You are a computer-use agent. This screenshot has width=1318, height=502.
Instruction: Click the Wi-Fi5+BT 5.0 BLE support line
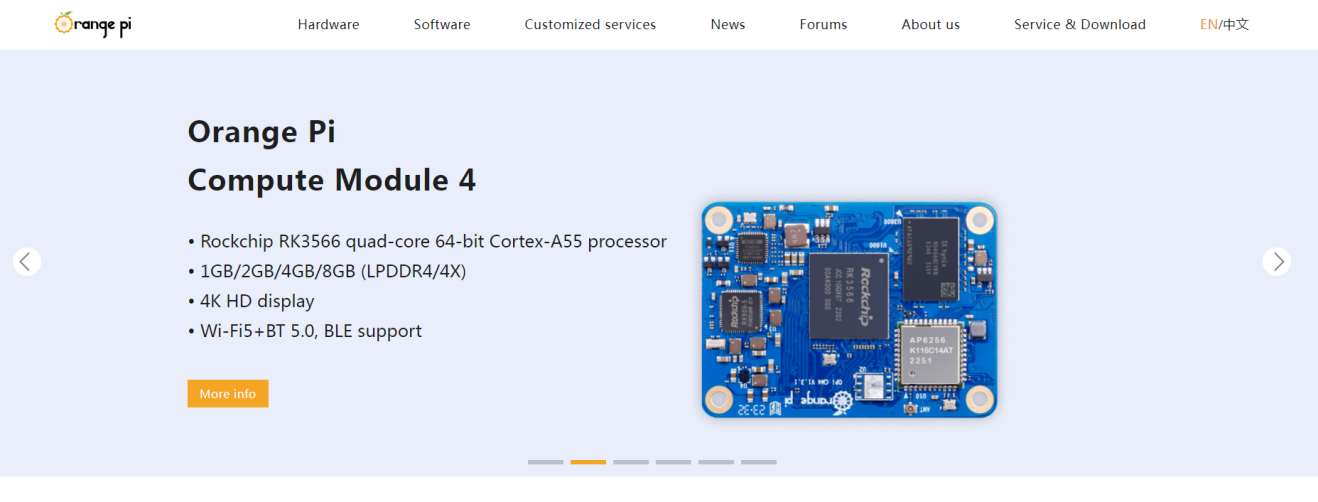coord(305,331)
